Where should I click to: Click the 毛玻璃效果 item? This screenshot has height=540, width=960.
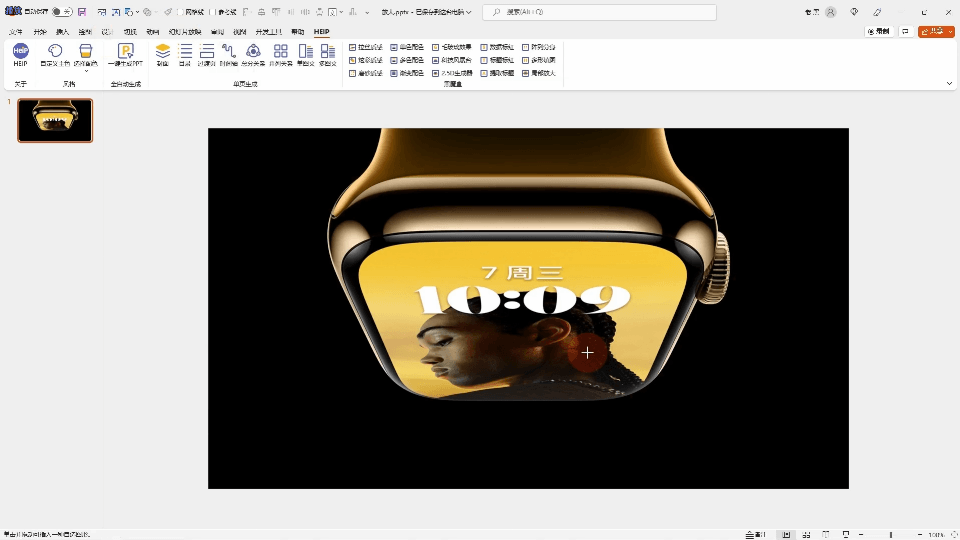point(452,47)
